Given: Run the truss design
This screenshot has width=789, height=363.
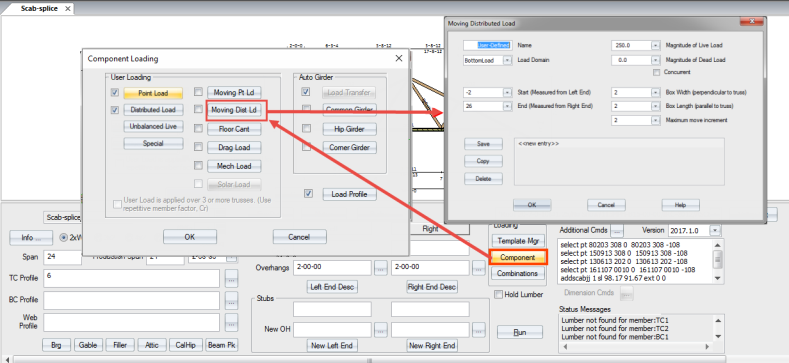Looking at the screenshot, I should [x=520, y=332].
